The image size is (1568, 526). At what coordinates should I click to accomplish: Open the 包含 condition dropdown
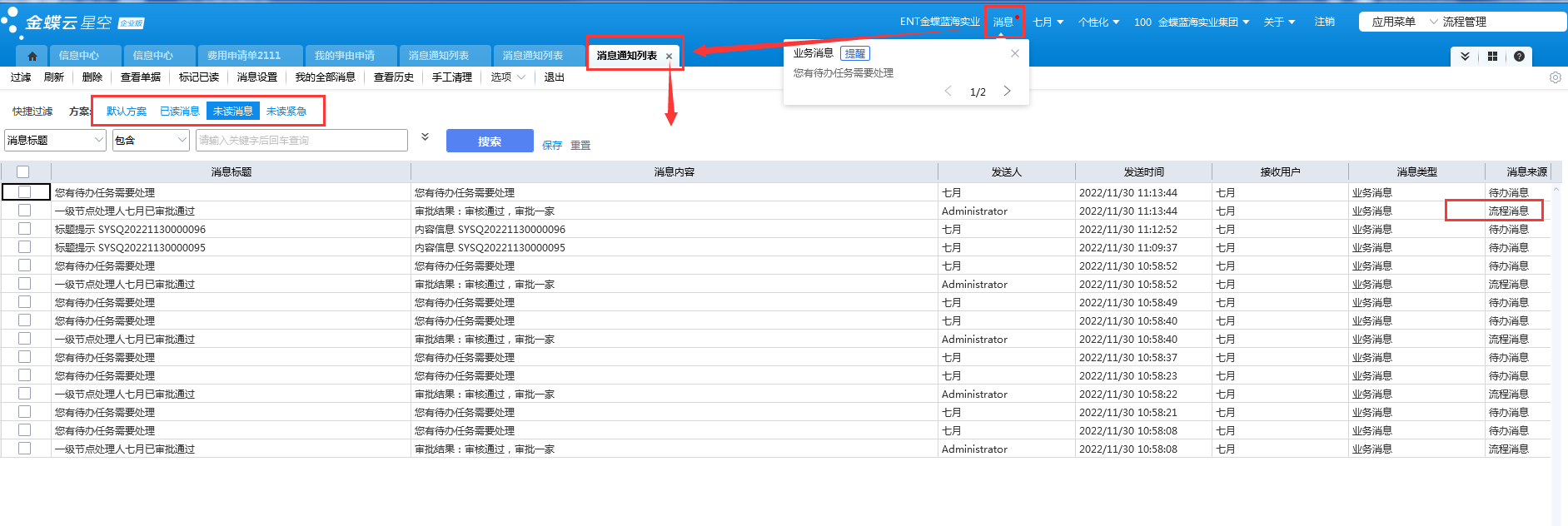pos(151,140)
